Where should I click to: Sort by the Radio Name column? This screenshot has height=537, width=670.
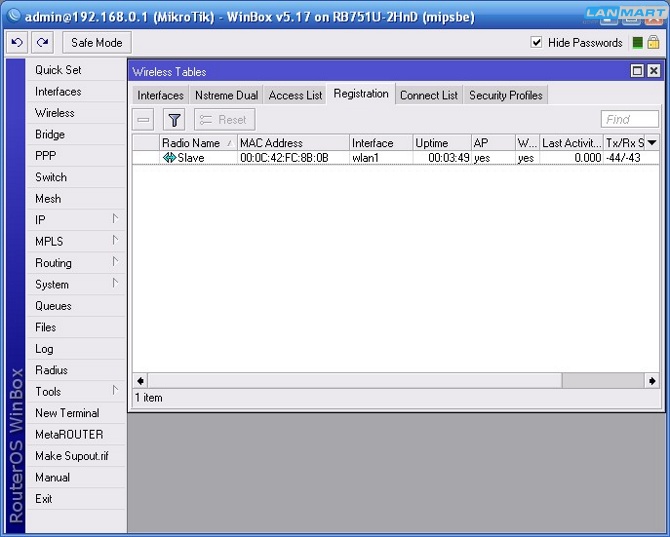pyautogui.click(x=198, y=143)
